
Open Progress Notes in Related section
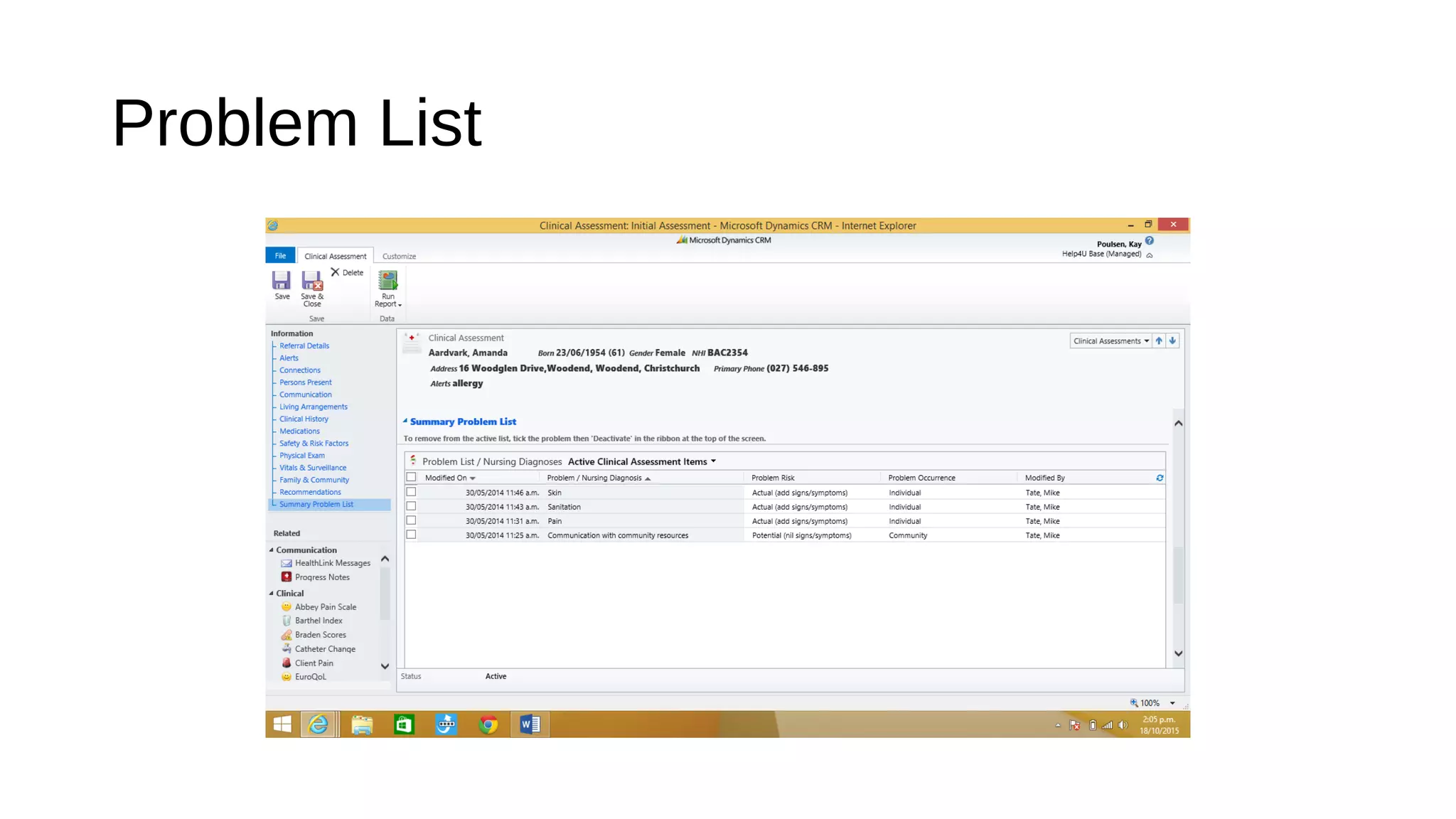click(x=322, y=577)
